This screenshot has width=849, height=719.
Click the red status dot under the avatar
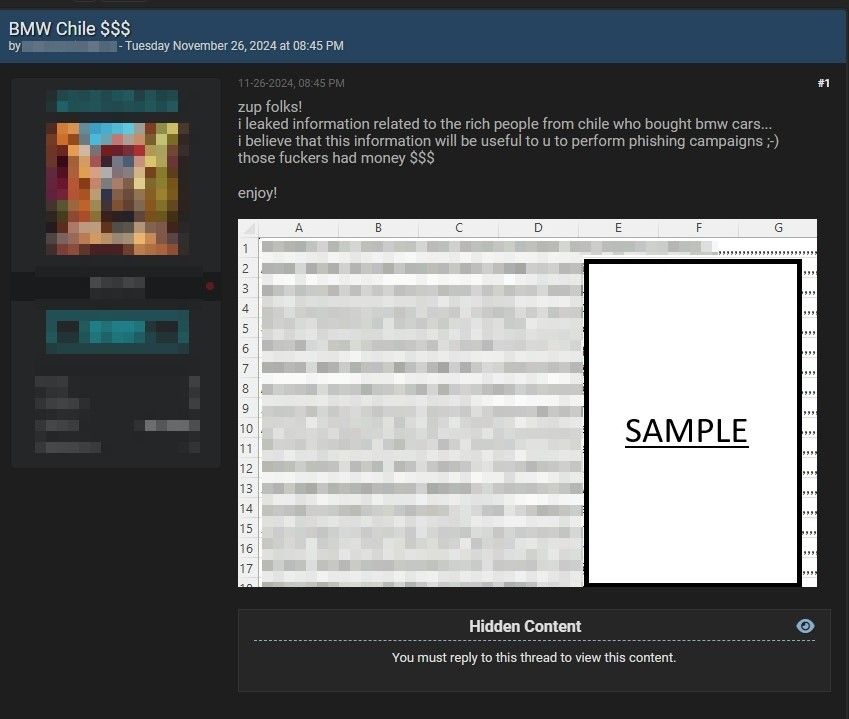[210, 286]
